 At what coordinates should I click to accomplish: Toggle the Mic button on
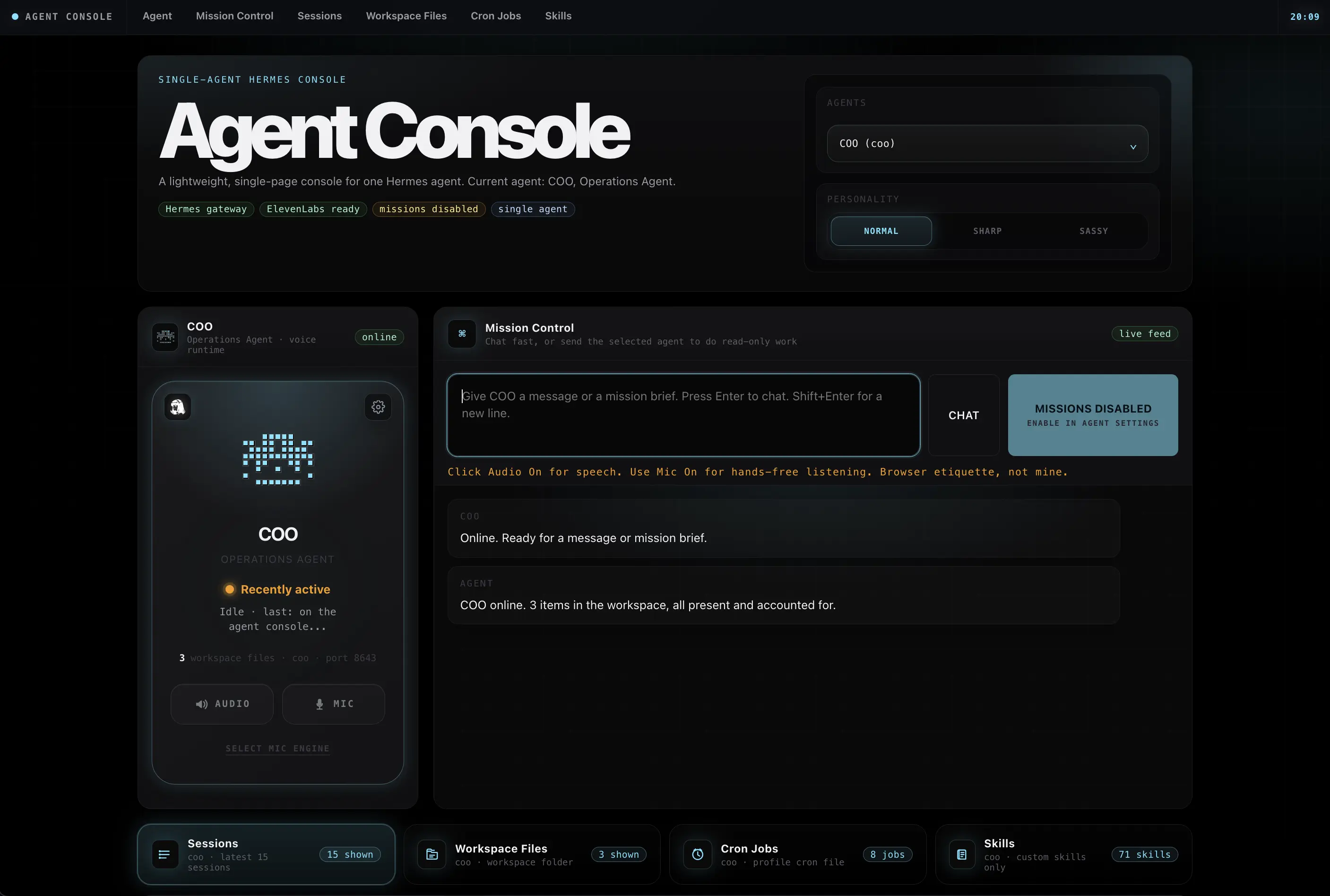click(334, 704)
